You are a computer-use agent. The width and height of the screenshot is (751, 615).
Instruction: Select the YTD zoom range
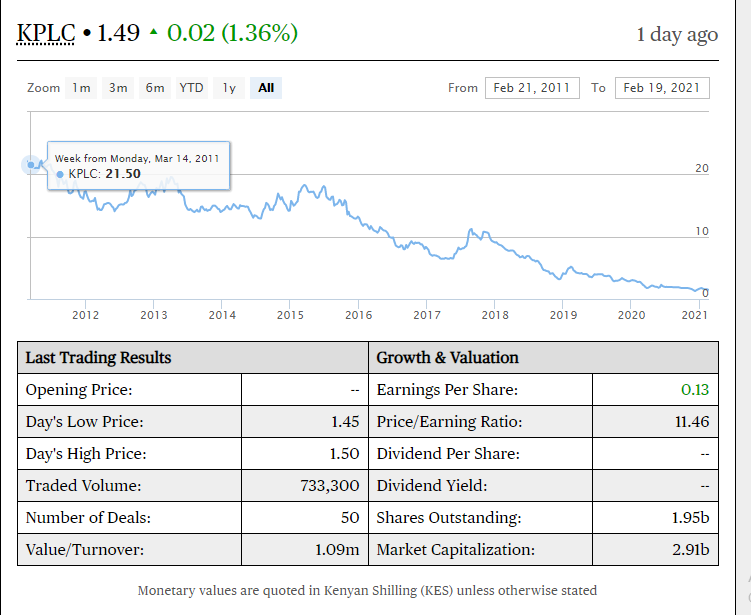coord(192,88)
